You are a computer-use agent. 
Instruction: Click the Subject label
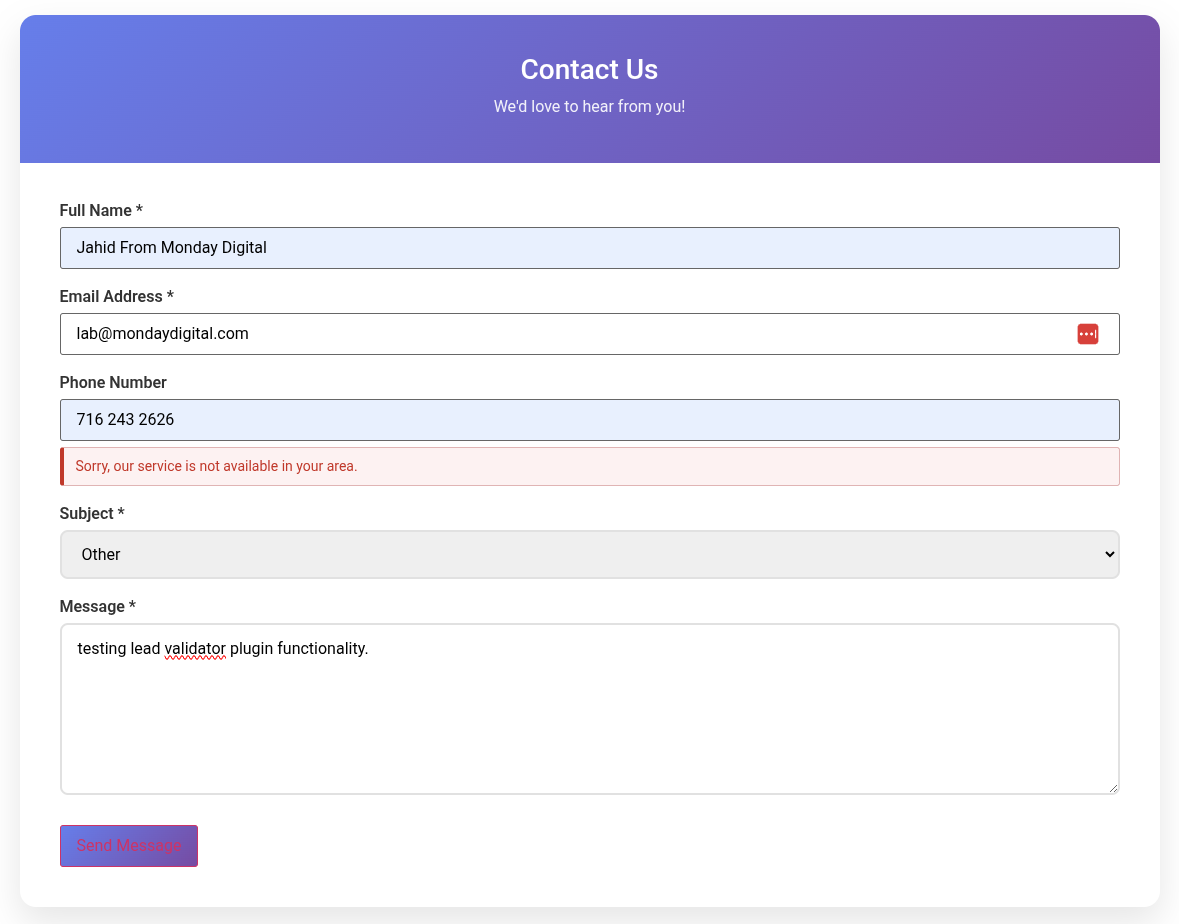(92, 514)
